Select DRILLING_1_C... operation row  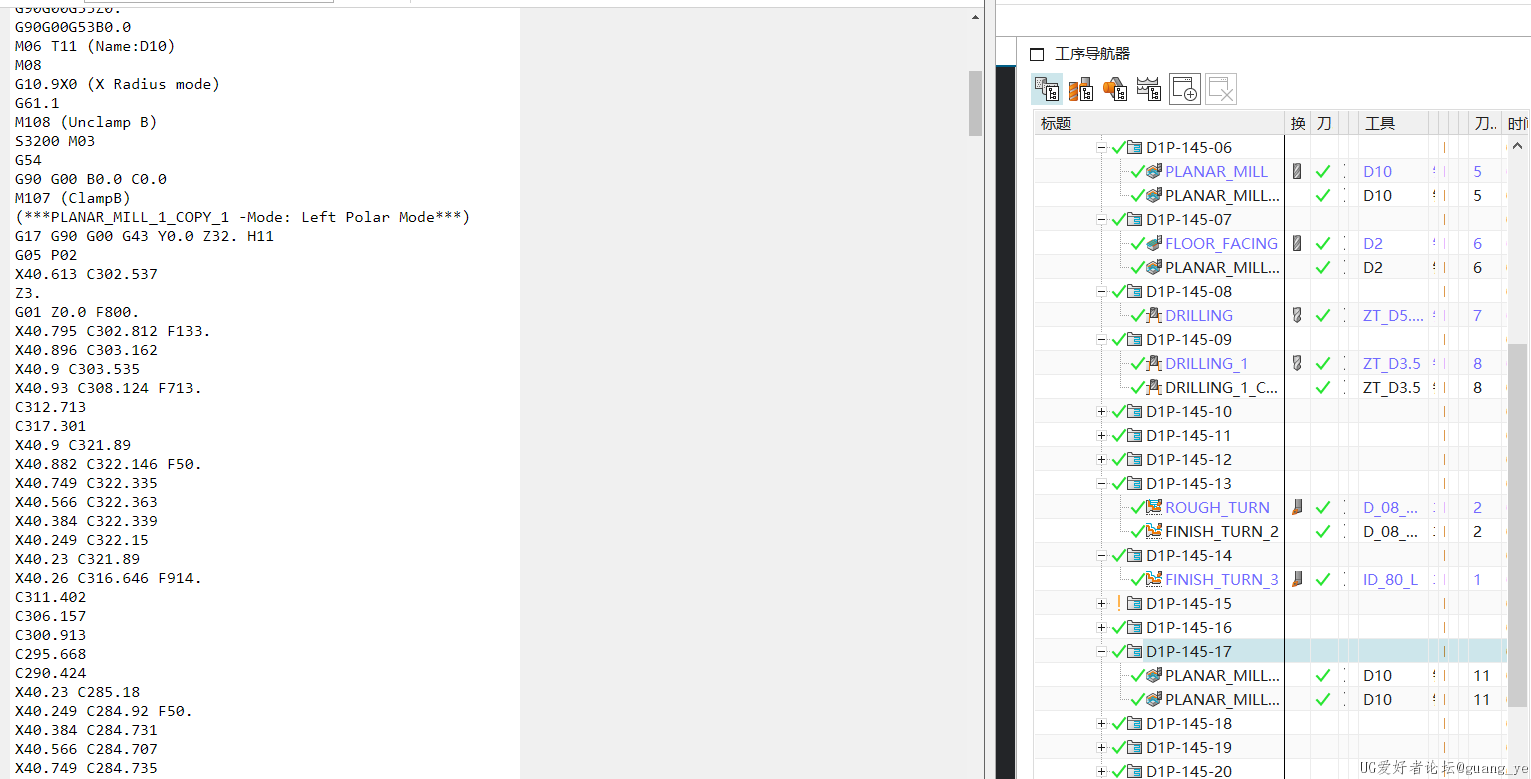(x=1221, y=387)
